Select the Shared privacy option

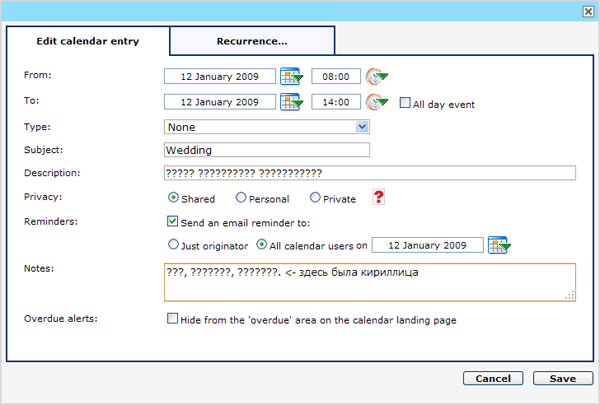[173, 198]
